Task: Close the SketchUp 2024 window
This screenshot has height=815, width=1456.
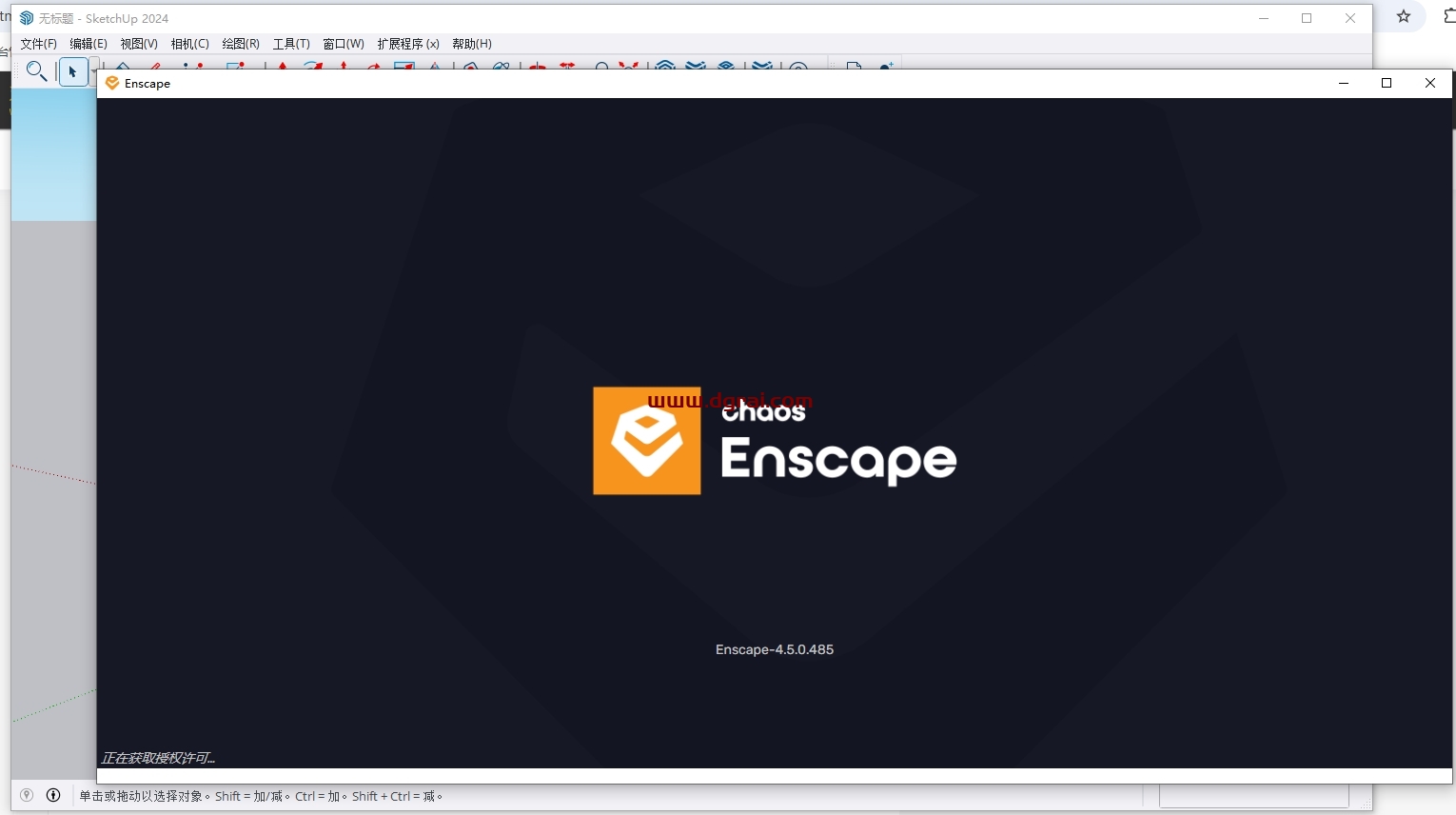Action: 1350,18
